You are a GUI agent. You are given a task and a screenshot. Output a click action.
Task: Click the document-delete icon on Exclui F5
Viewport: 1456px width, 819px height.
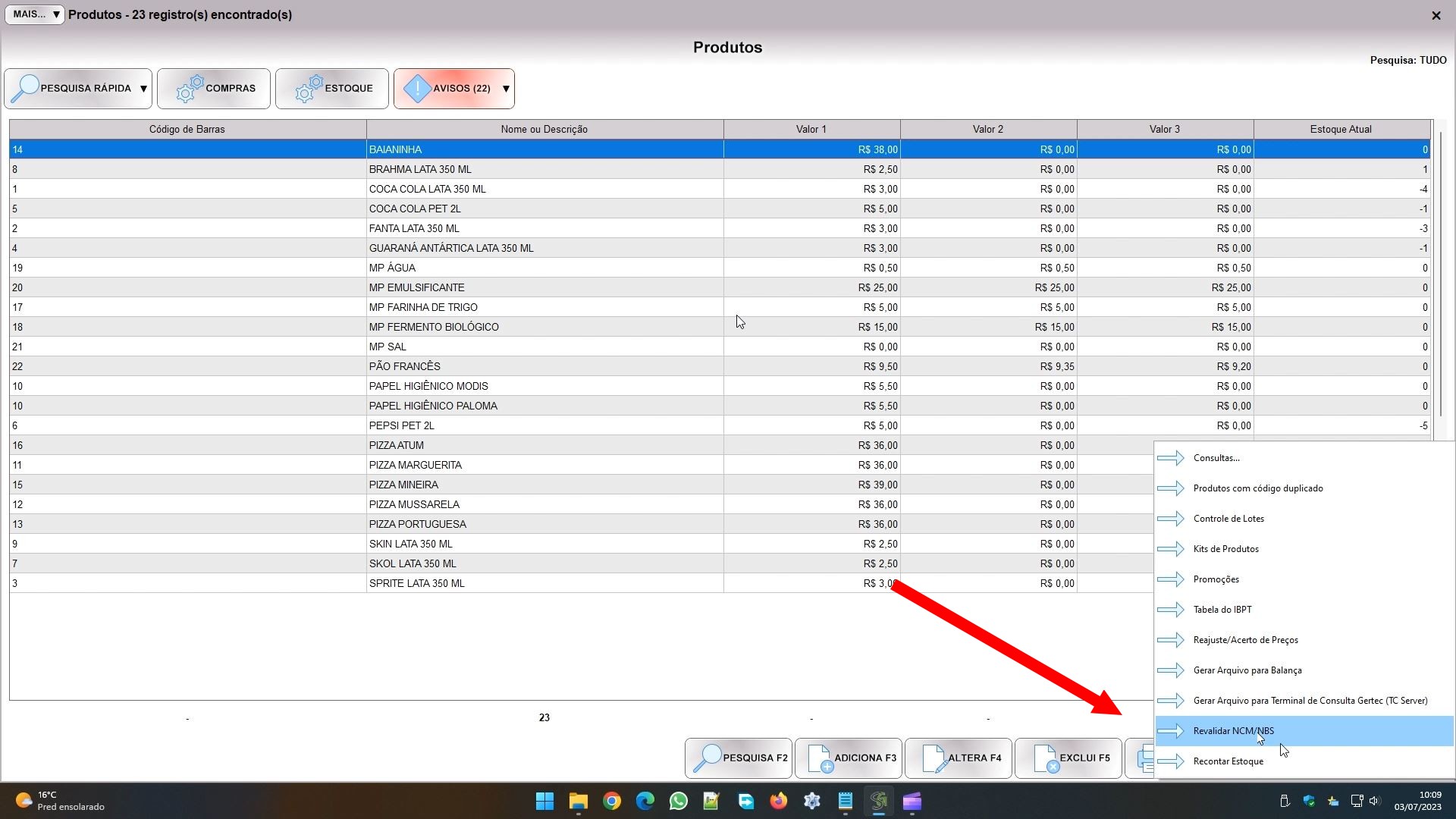(1046, 758)
